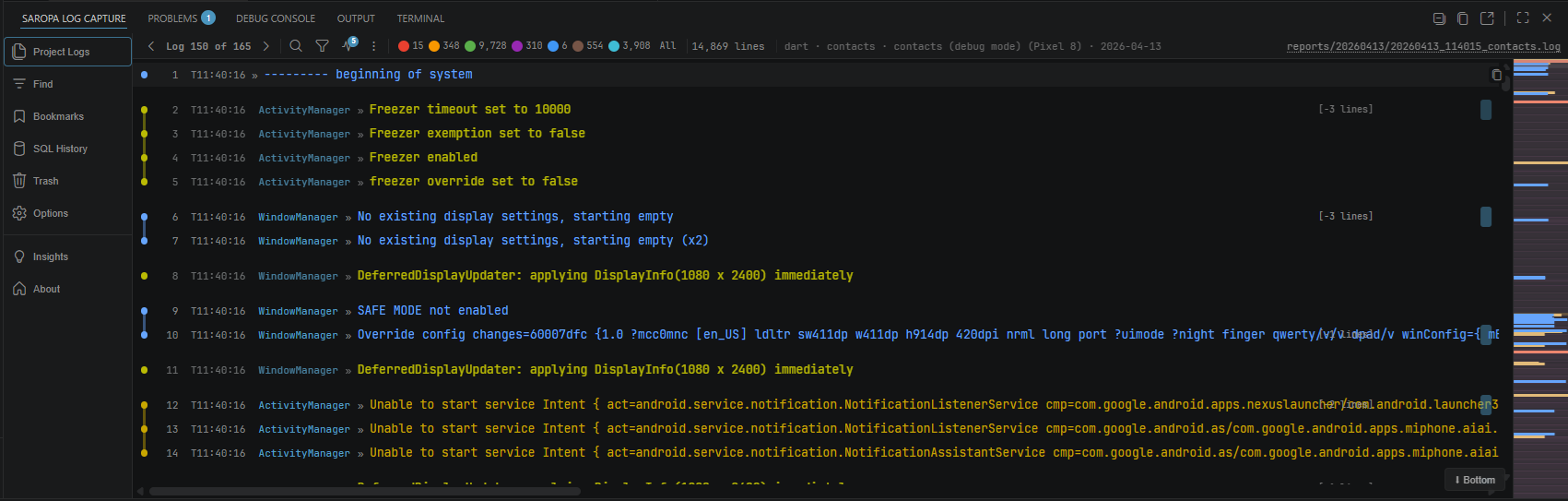Copy the 'beginning of system' log line
This screenshot has width=1568, height=501.
point(1497,75)
